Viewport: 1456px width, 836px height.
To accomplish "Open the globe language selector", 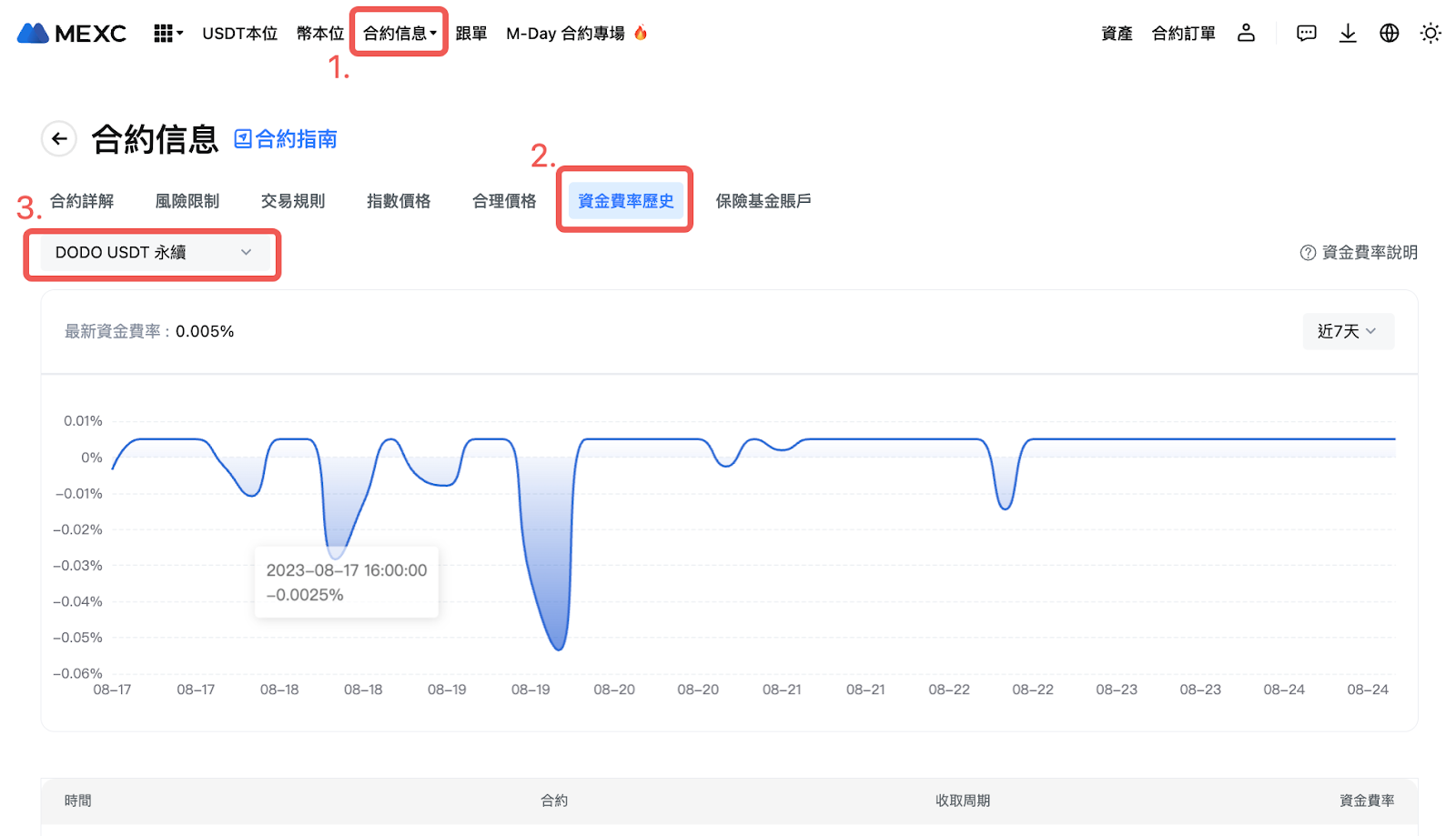I will pos(1389,34).
